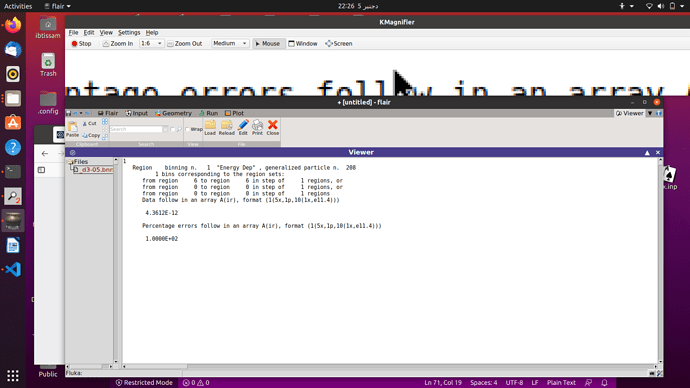Click the Stop button in KMagnifier
The width and height of the screenshot is (690, 388).
(81, 44)
